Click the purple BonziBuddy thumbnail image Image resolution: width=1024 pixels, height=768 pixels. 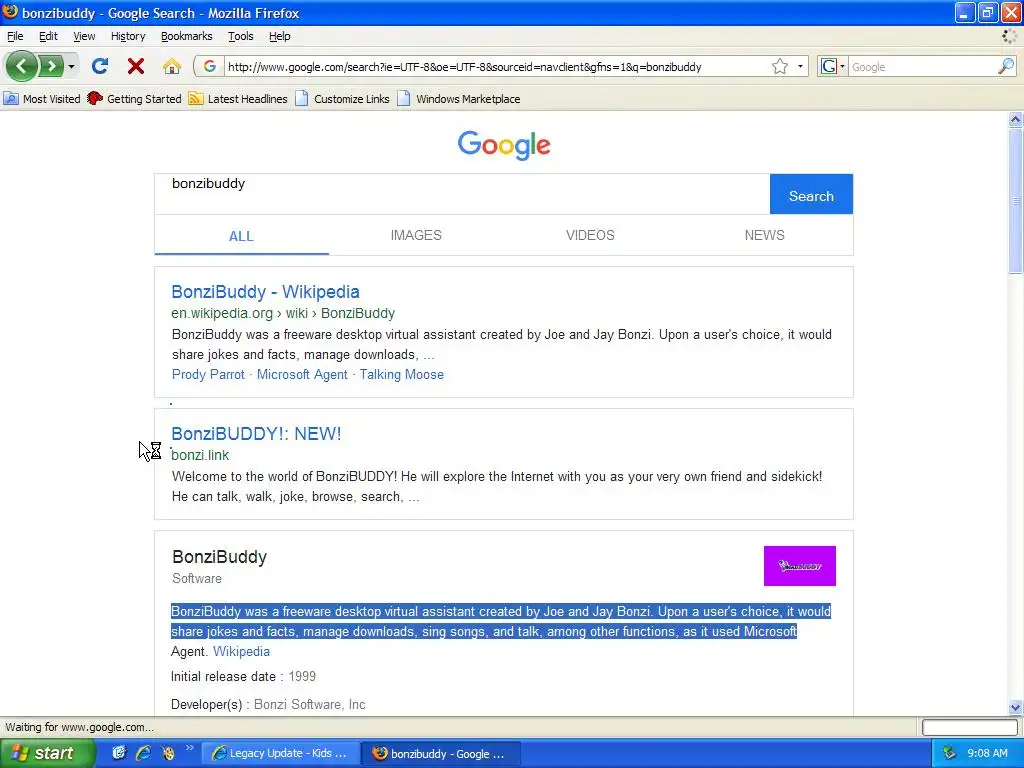800,566
